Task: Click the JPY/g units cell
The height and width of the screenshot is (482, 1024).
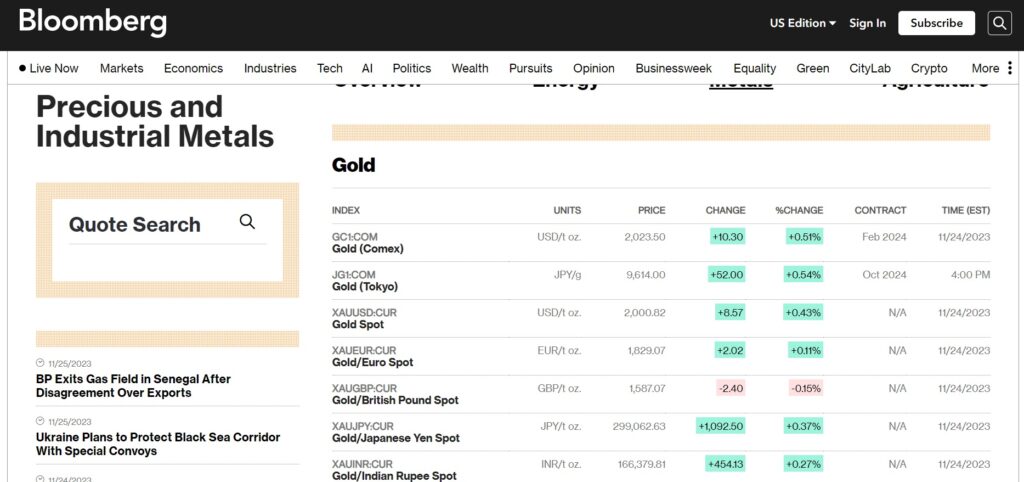Action: [566, 274]
